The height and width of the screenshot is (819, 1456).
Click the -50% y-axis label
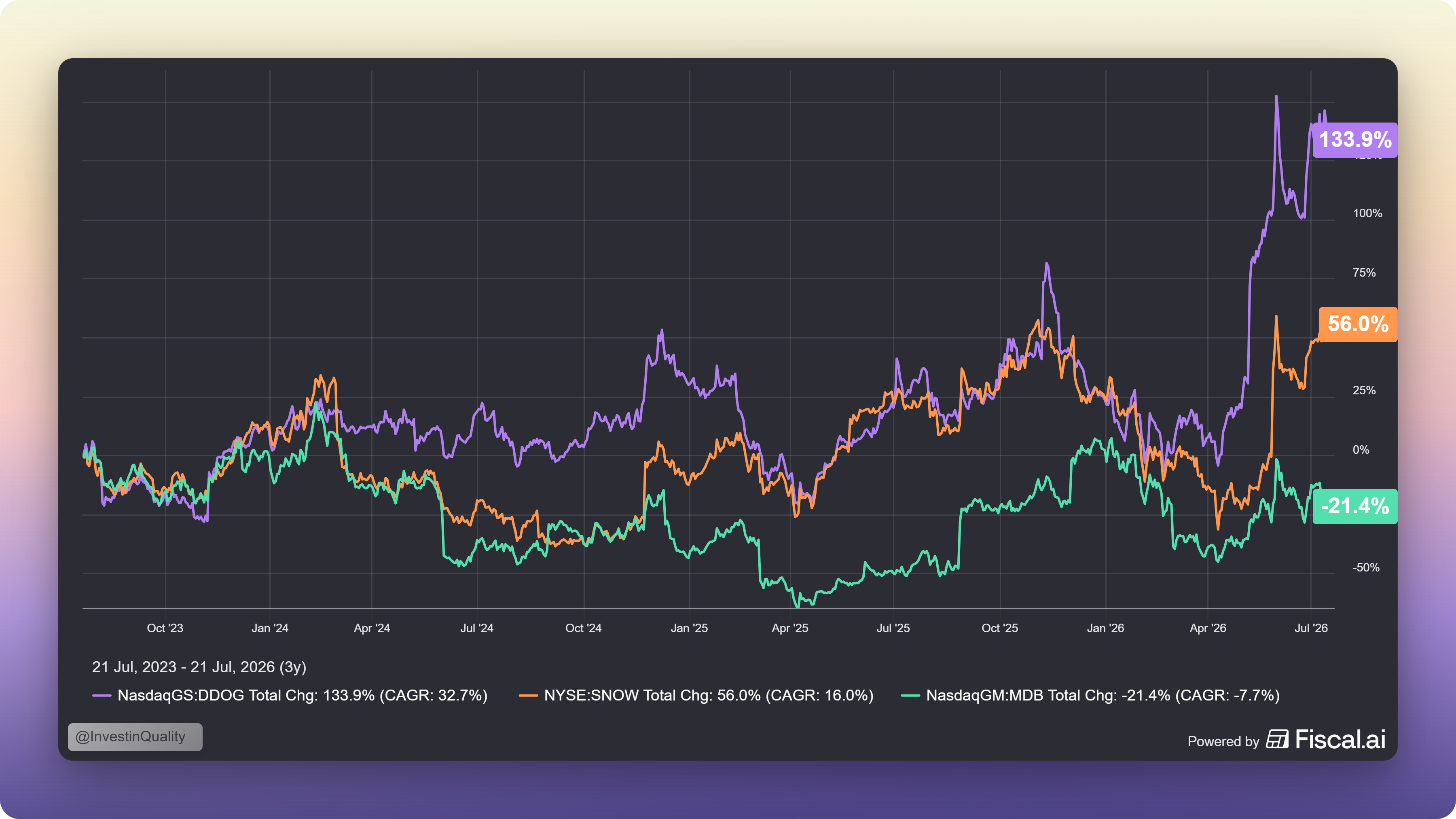pyautogui.click(x=1365, y=567)
